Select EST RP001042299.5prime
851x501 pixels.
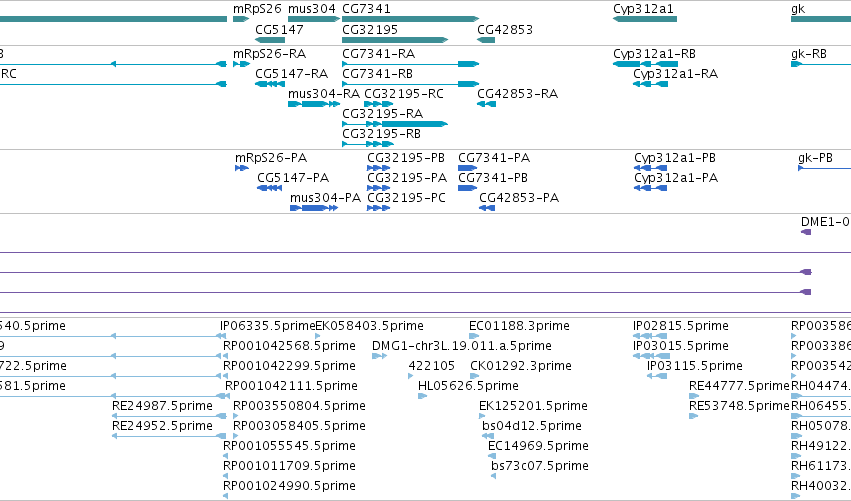click(289, 366)
